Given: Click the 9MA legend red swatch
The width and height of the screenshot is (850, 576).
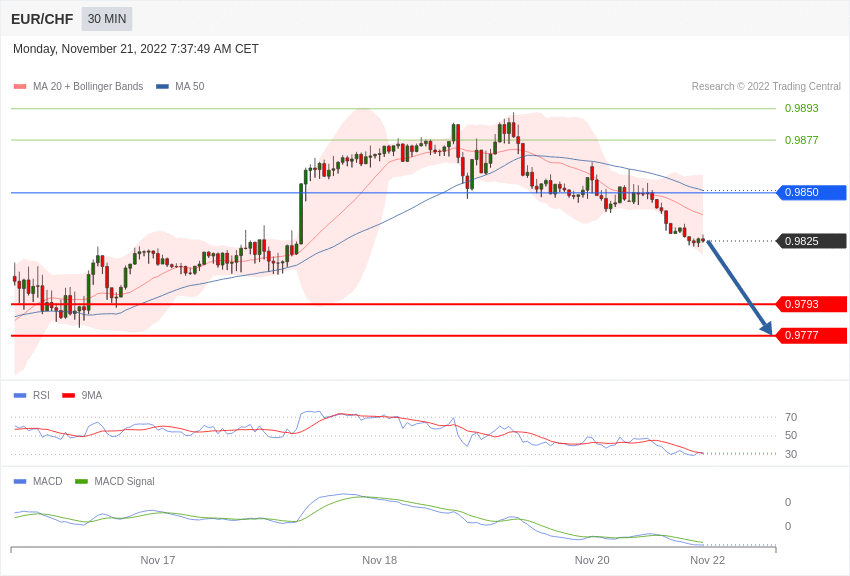Looking at the screenshot, I should pyautogui.click(x=69, y=396).
